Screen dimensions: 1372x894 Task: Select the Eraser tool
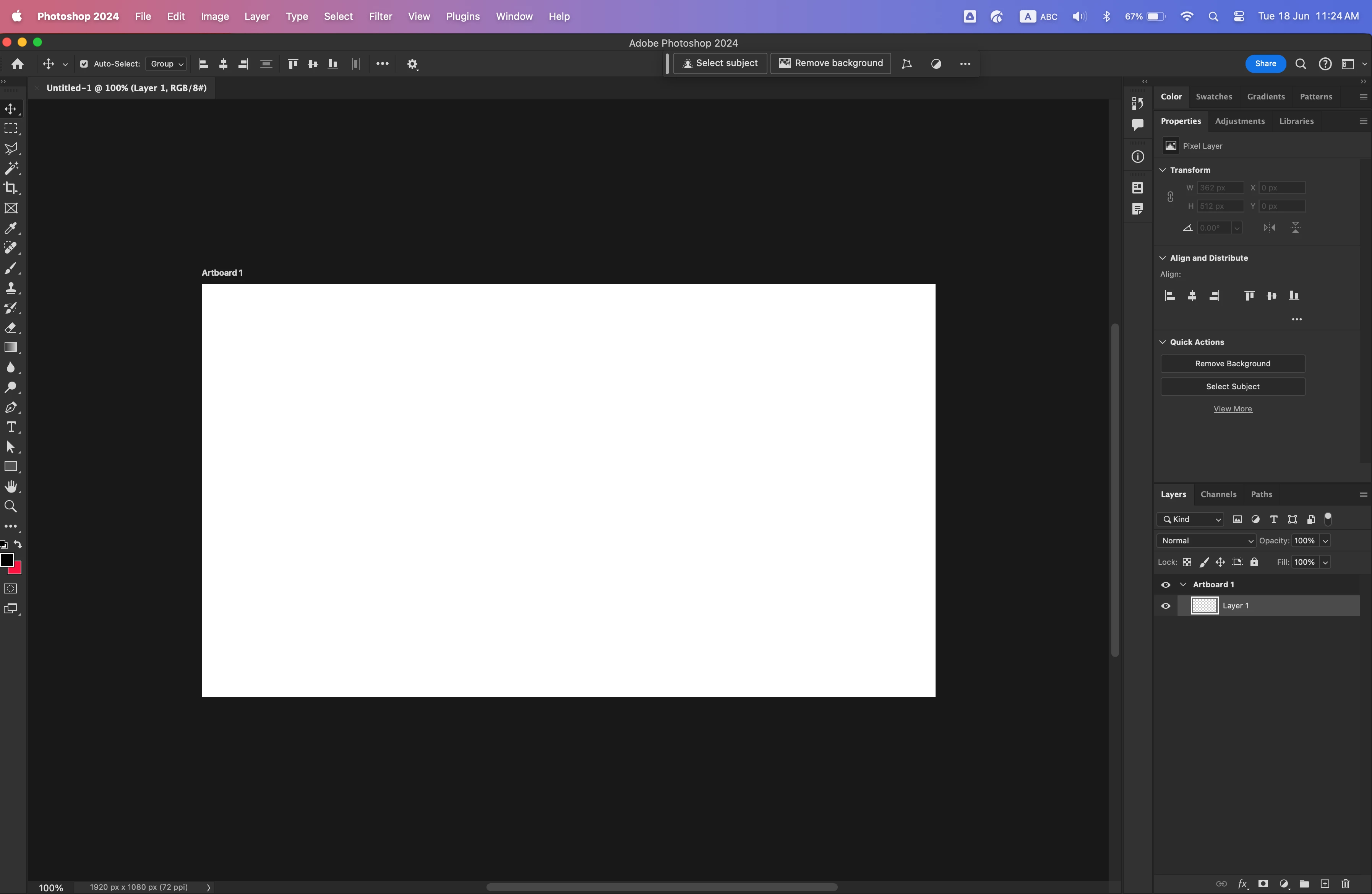[11, 328]
